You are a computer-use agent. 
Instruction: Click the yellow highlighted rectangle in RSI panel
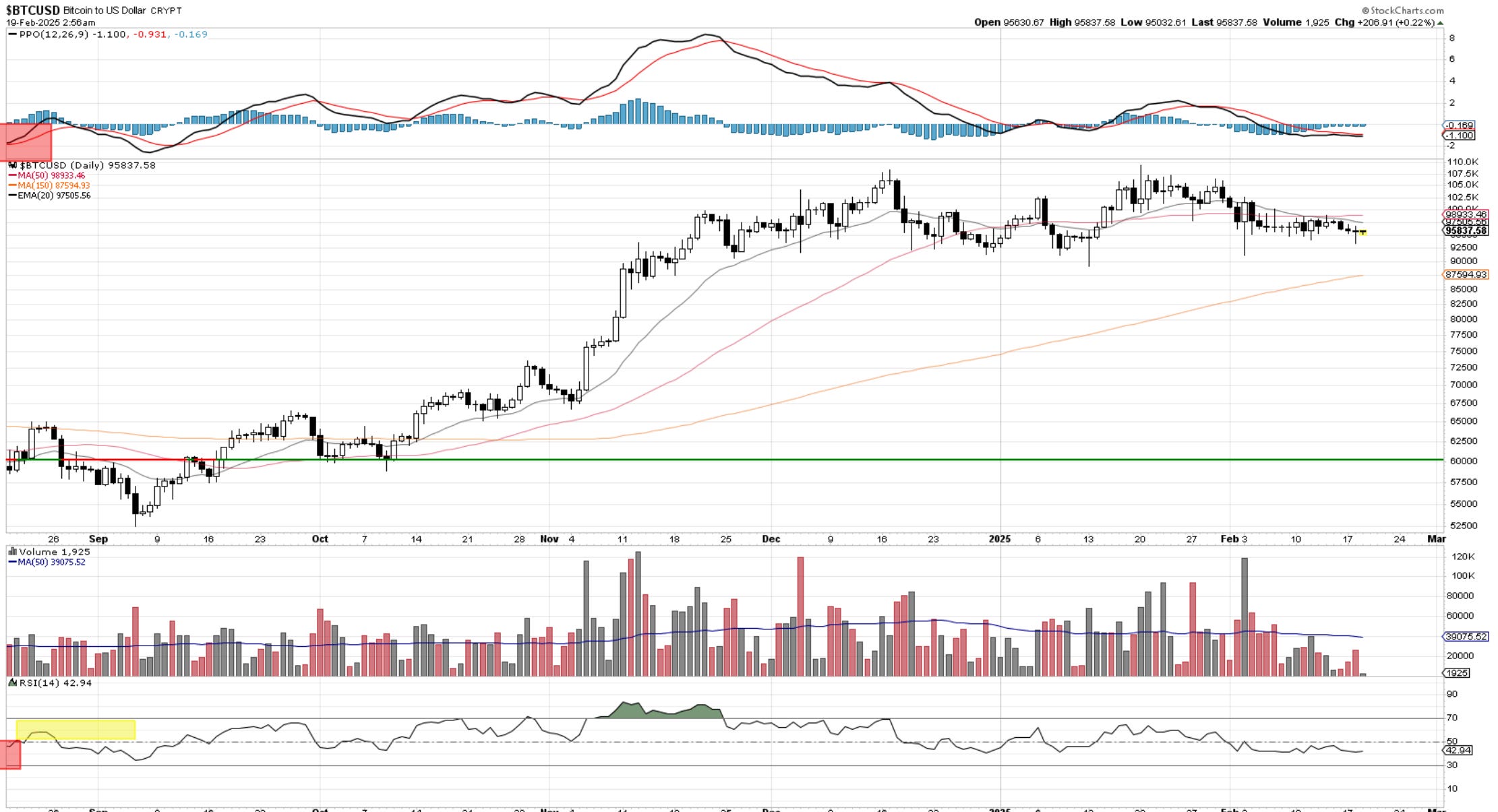[76, 730]
